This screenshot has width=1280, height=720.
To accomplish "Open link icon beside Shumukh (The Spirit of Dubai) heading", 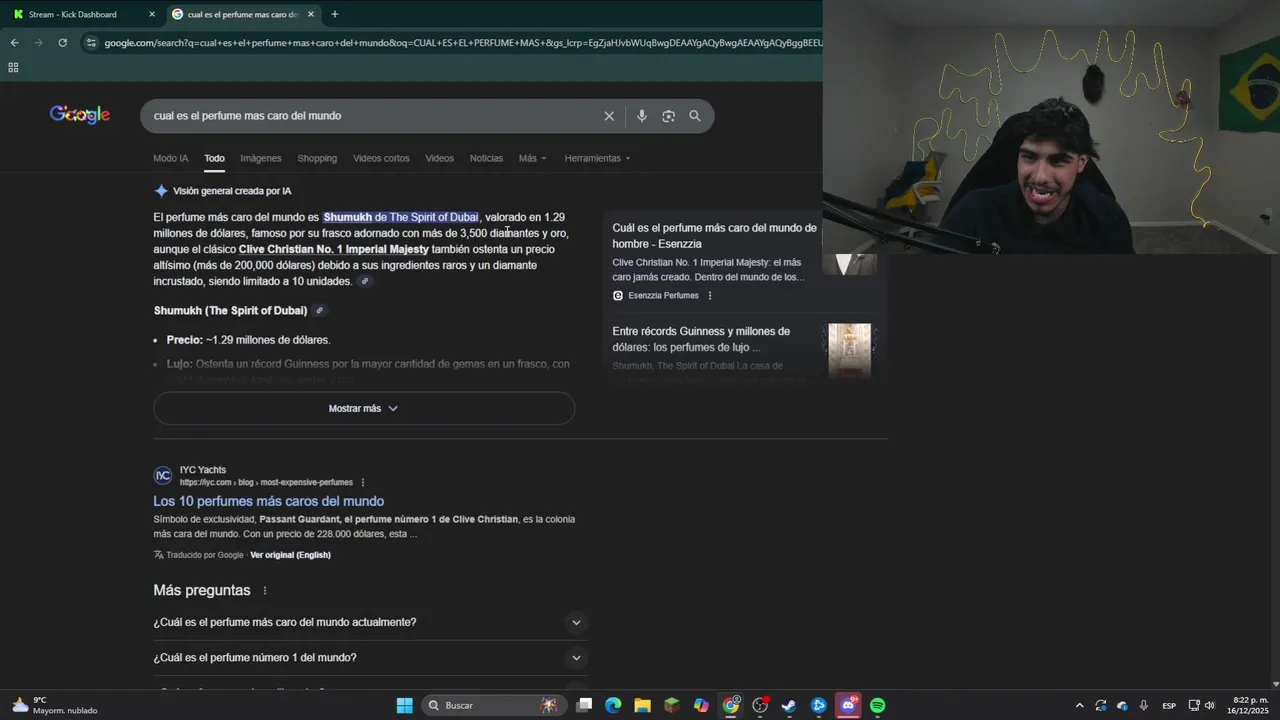I will (320, 311).
